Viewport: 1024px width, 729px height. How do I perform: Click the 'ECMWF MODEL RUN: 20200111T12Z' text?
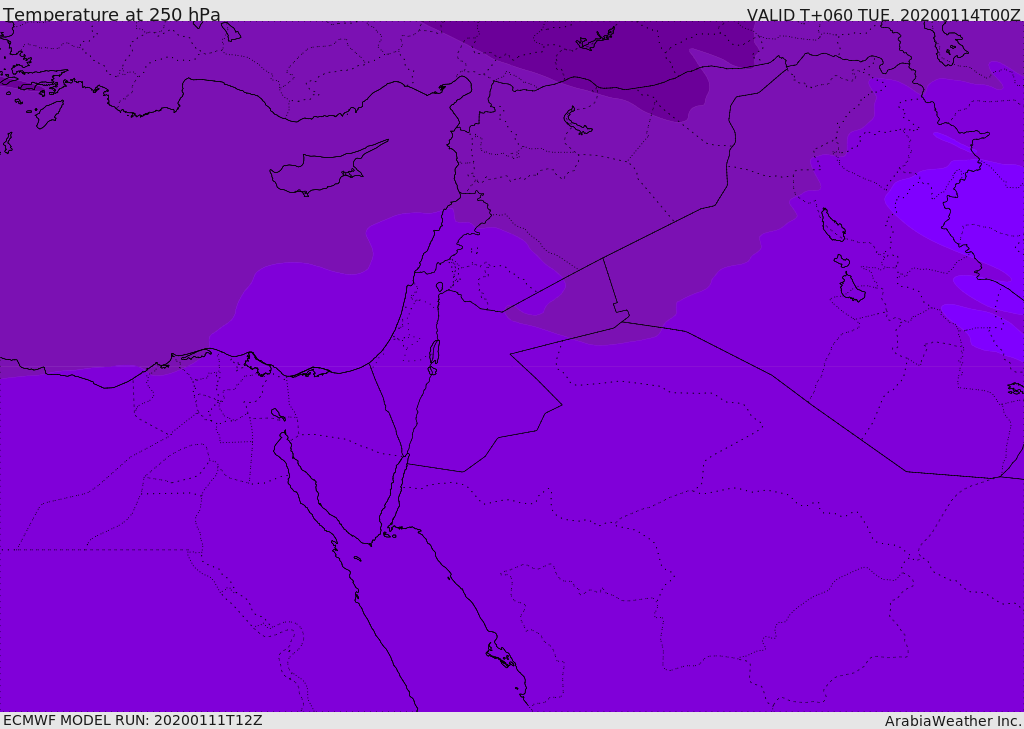click(x=133, y=721)
